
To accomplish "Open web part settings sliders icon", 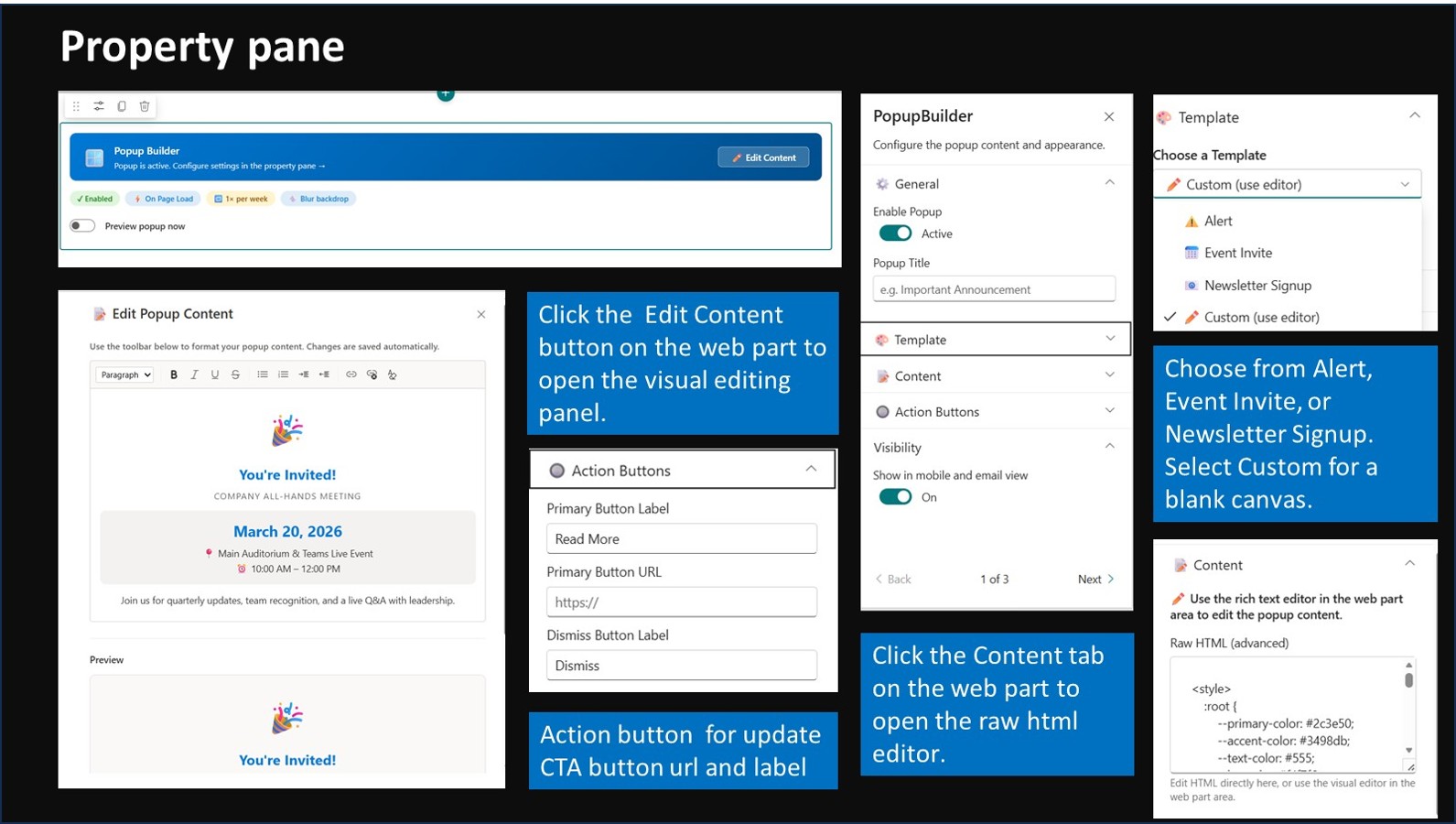I will click(x=99, y=106).
